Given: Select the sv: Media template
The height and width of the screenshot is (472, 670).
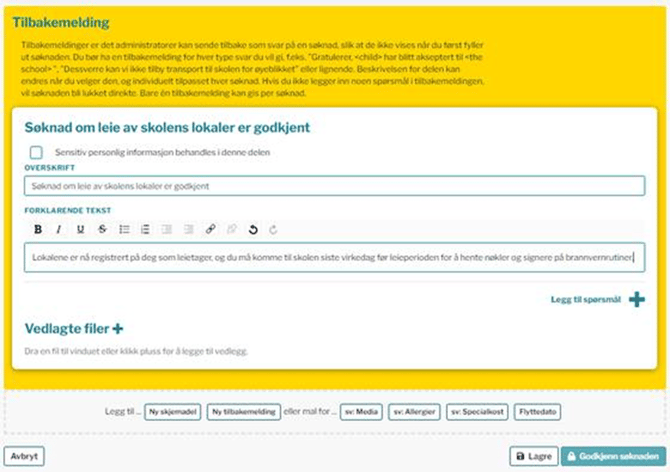Looking at the screenshot, I should (x=361, y=412).
